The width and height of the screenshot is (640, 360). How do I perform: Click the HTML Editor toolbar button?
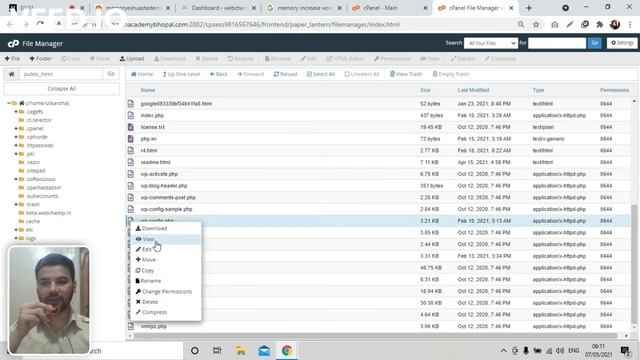coord(345,59)
